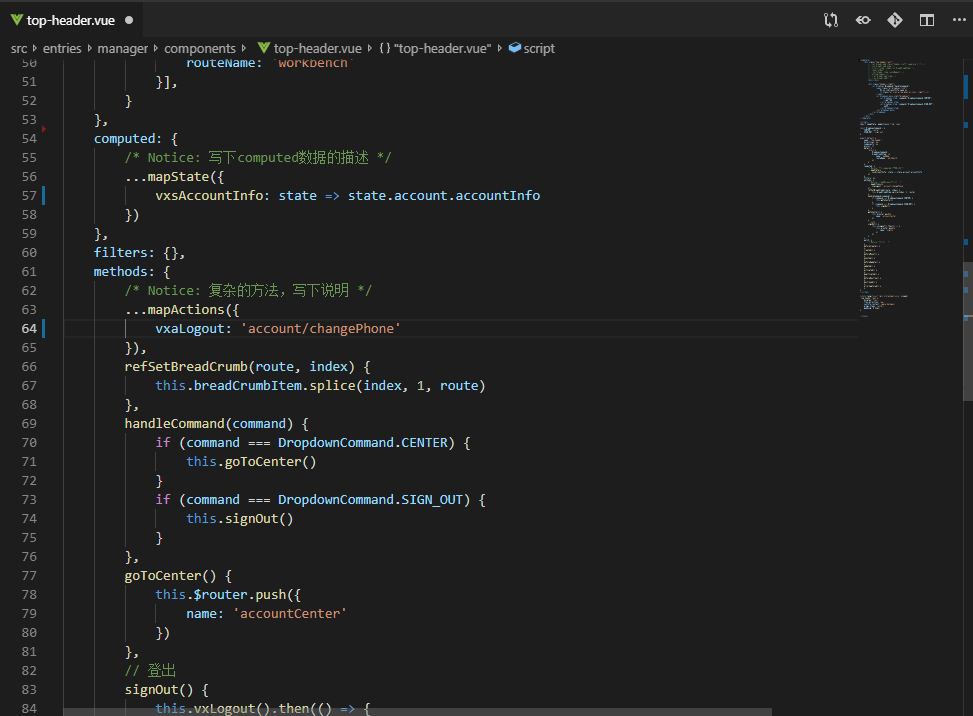This screenshot has height=716, width=973.
Task: Click the vertical scrollbar thumb
Action: coord(967,331)
